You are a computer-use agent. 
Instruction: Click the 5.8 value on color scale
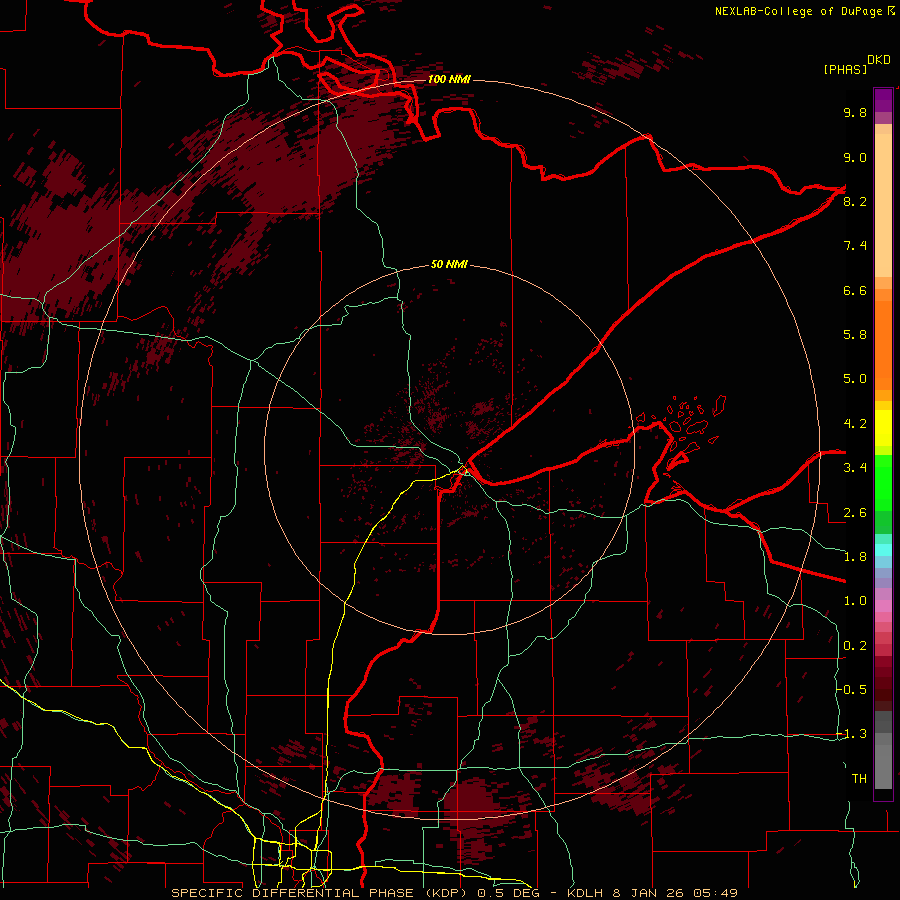point(855,335)
